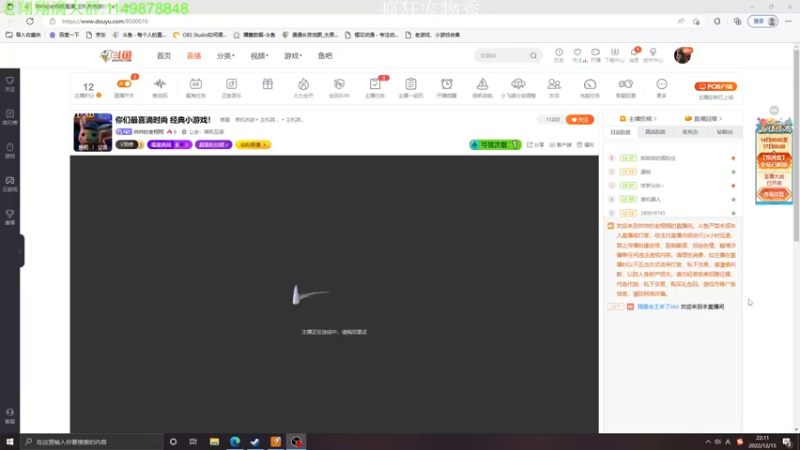
Task: Expand the left sidebar collapse handle
Action: click(x=21, y=251)
